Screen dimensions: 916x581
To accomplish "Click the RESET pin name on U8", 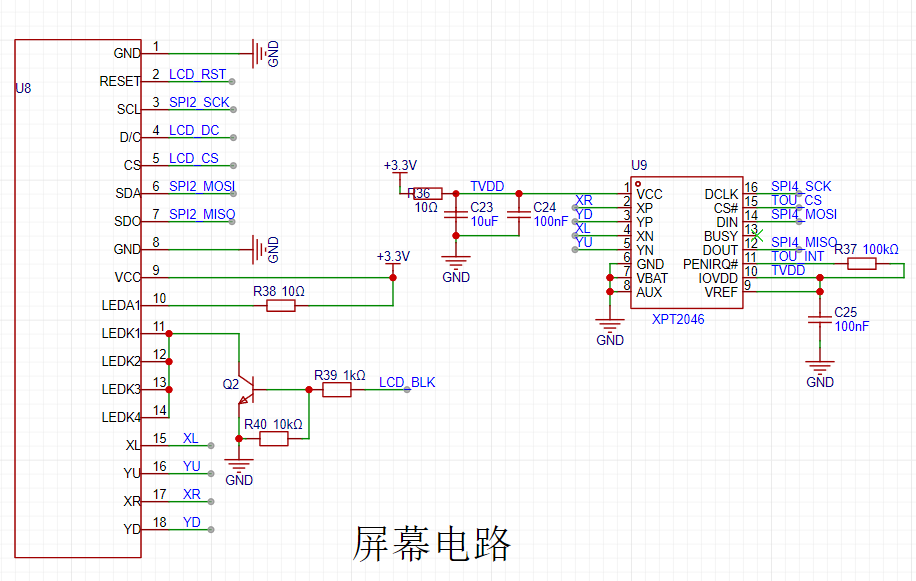I will tap(120, 81).
